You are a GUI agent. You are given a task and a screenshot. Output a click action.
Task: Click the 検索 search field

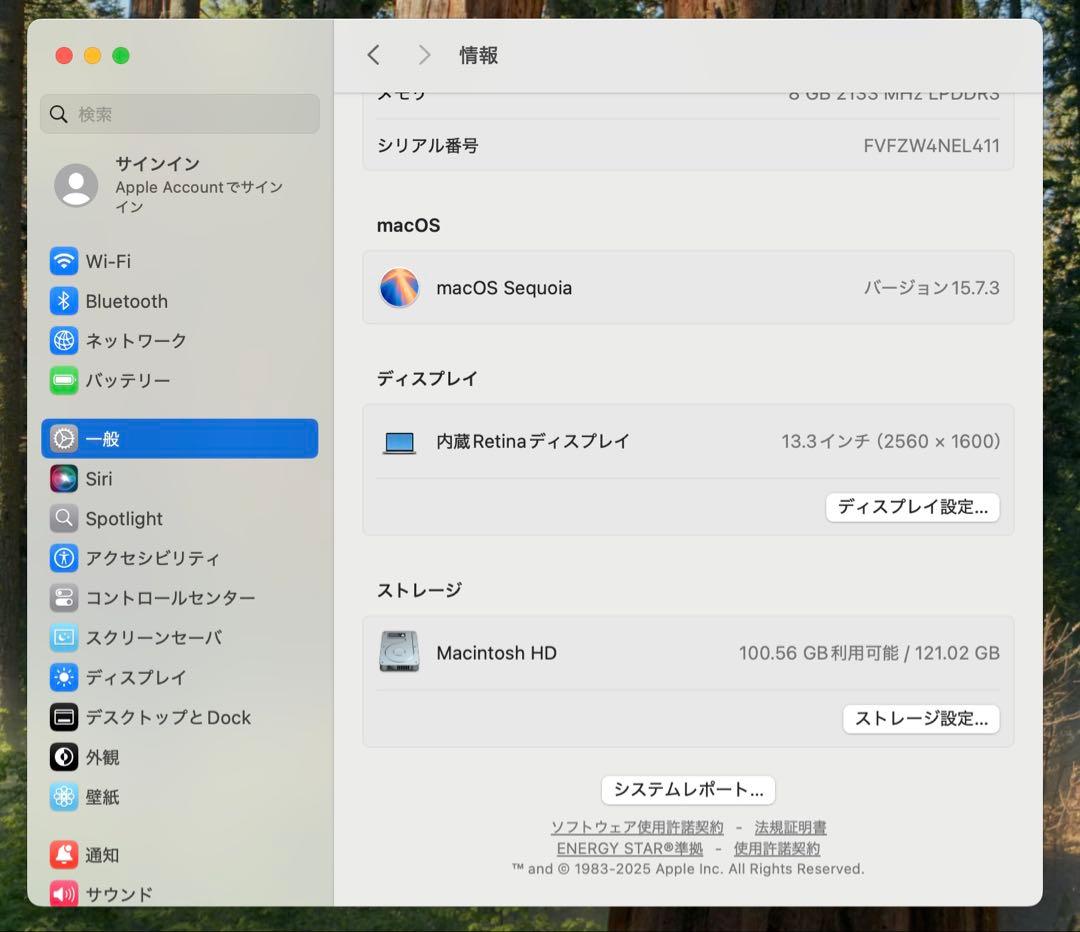click(x=179, y=113)
